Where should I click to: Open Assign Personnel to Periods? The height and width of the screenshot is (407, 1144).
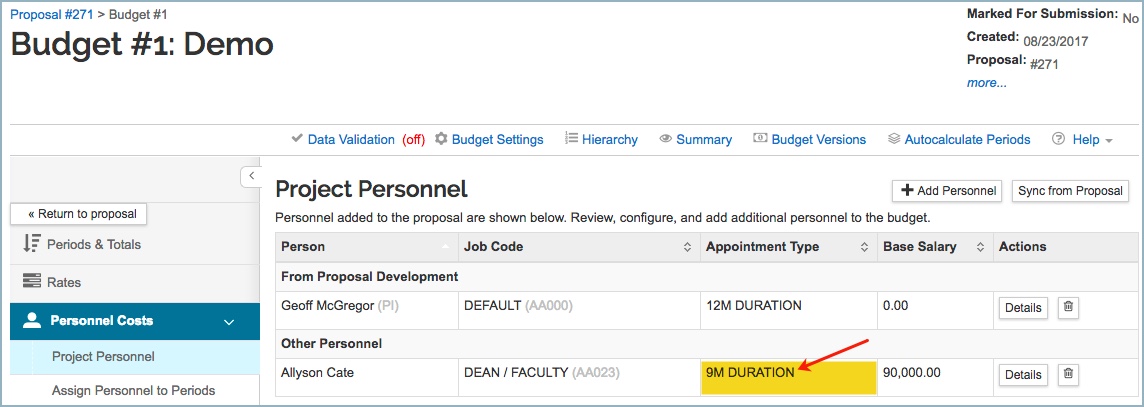pos(135,391)
